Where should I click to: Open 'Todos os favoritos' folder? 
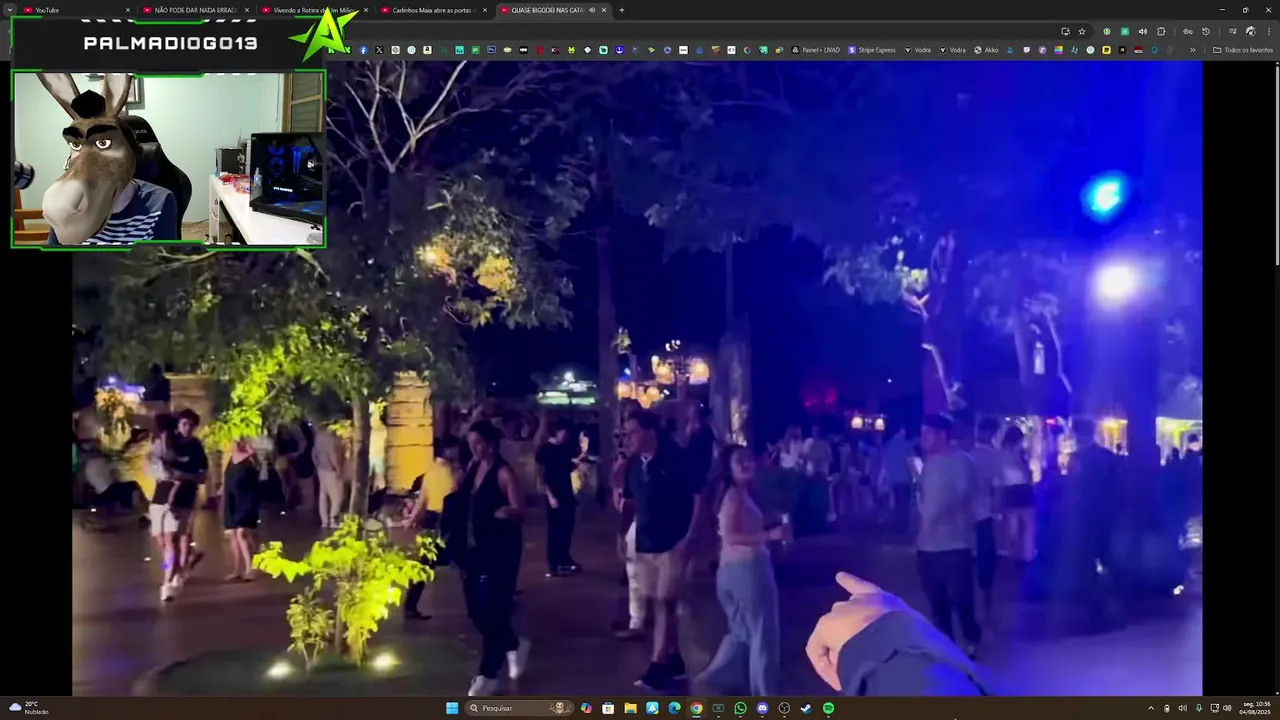click(1243, 50)
